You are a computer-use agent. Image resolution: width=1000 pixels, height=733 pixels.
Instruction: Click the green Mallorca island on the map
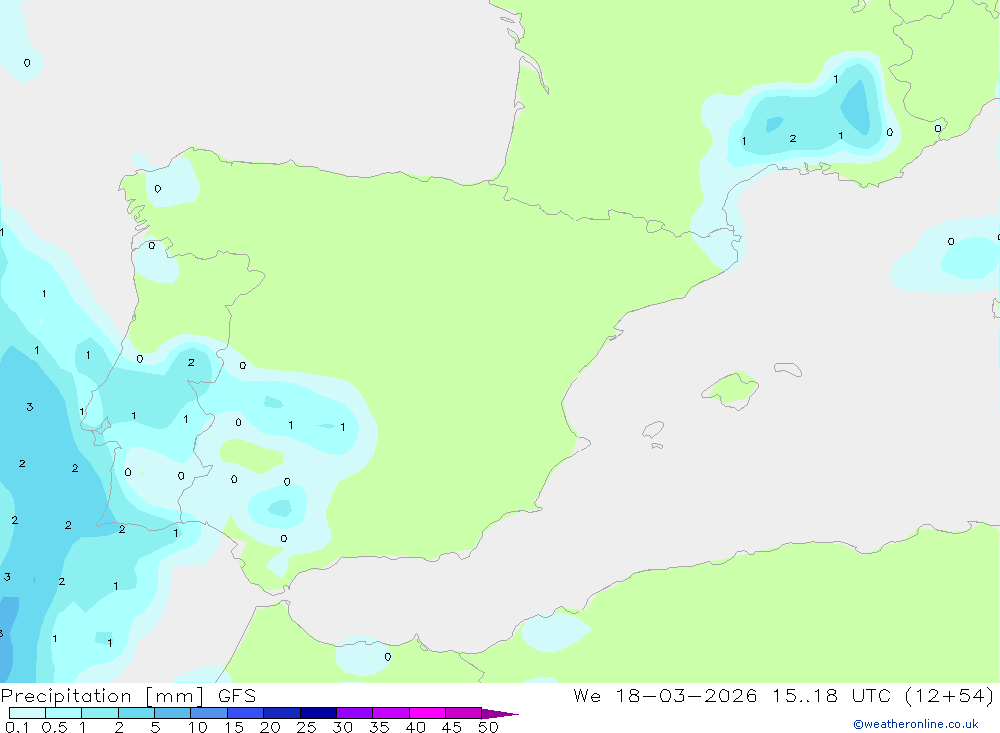(x=732, y=389)
